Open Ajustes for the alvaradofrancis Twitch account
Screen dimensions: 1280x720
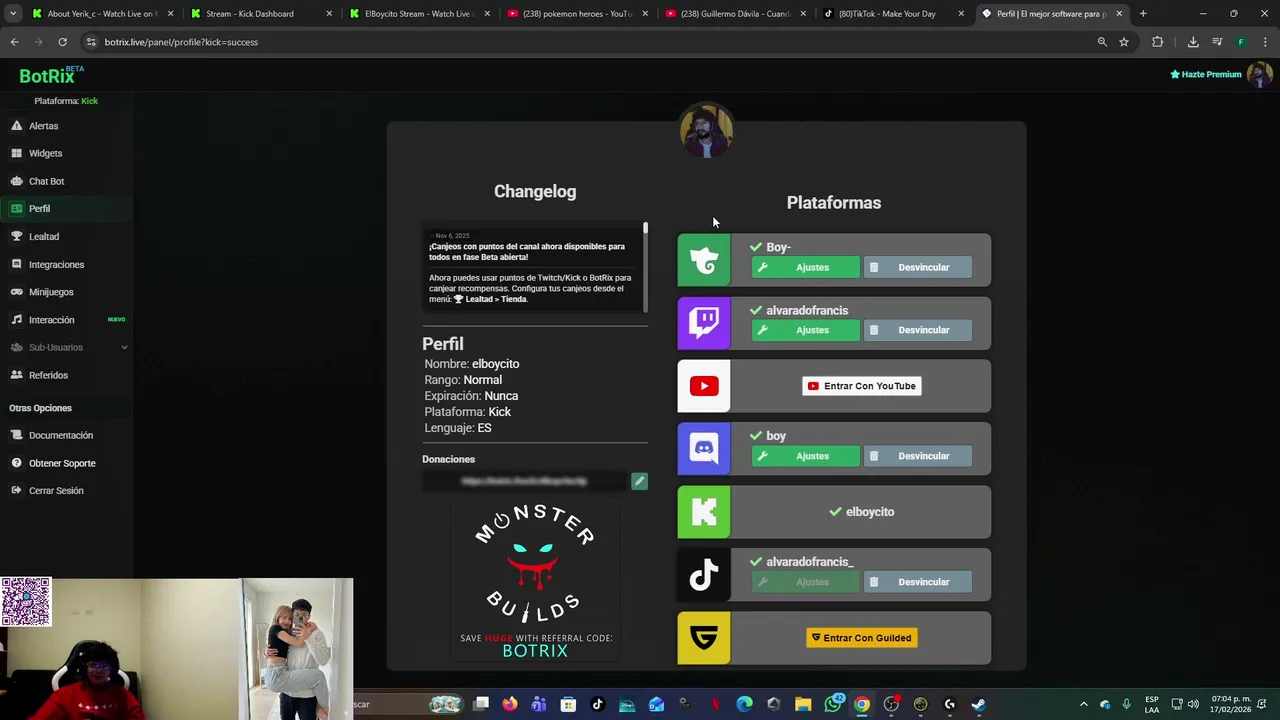tap(805, 330)
